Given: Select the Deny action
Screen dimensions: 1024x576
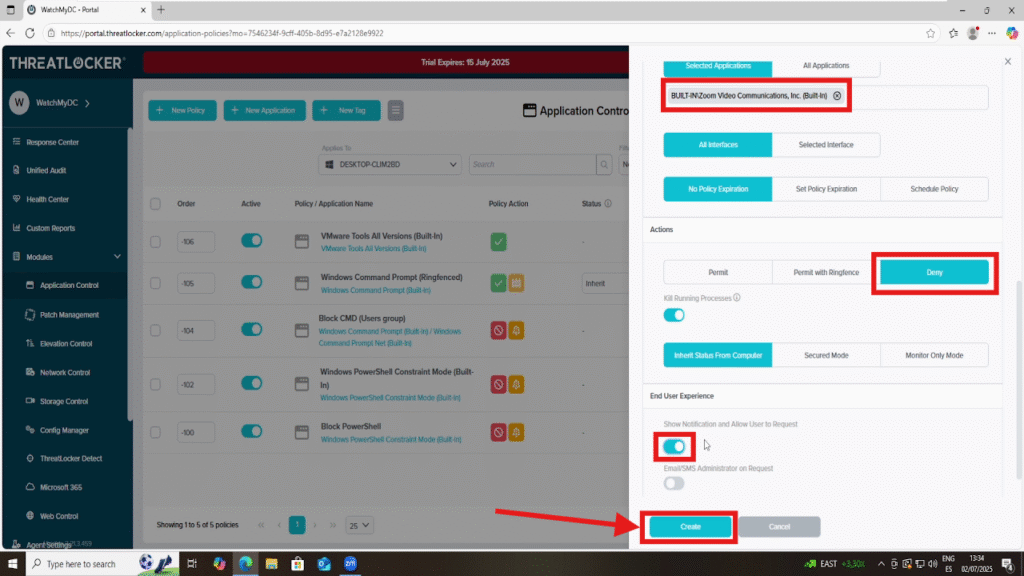Looking at the screenshot, I should pos(934,272).
